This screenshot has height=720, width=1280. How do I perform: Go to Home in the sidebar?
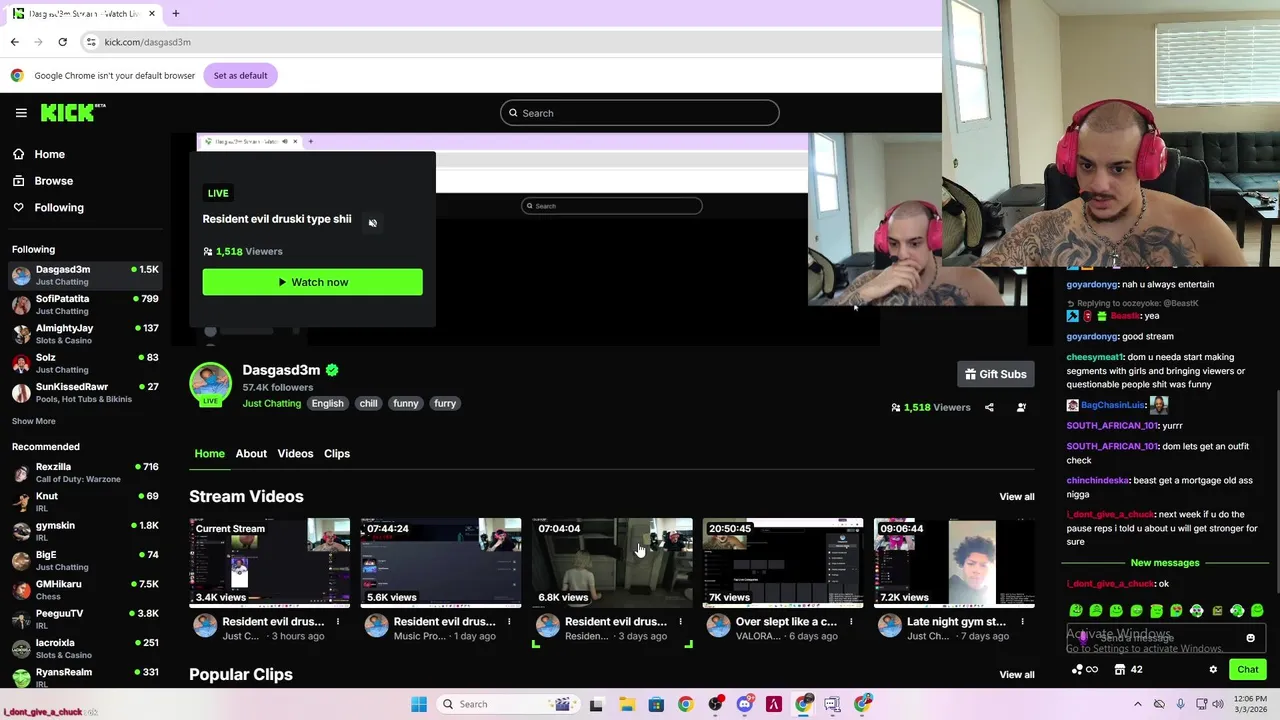tap(49, 154)
